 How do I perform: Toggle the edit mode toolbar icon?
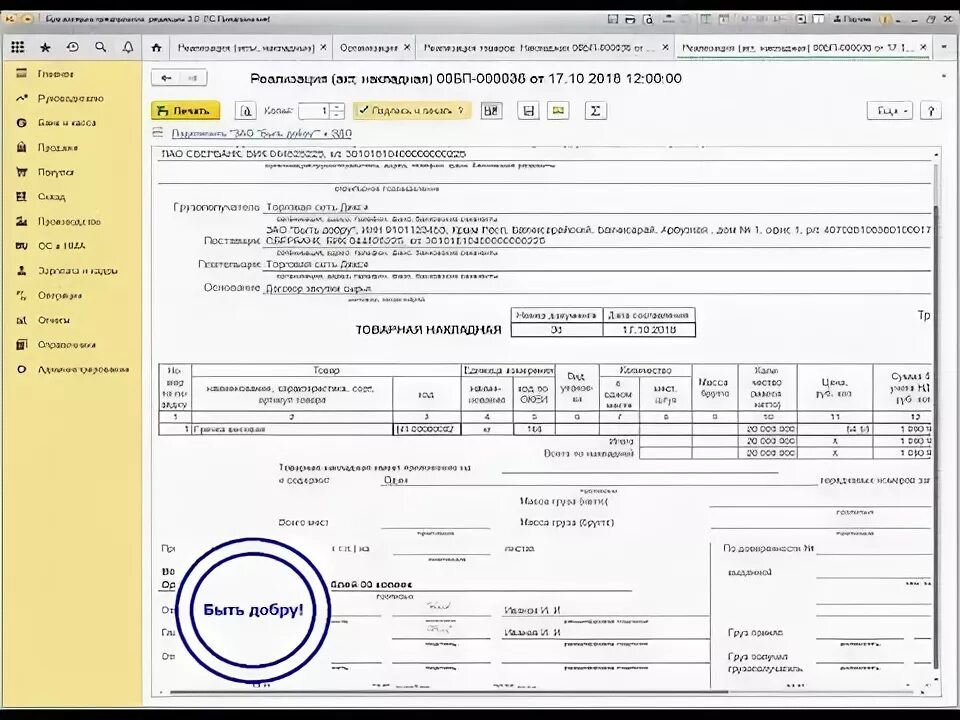click(491, 111)
